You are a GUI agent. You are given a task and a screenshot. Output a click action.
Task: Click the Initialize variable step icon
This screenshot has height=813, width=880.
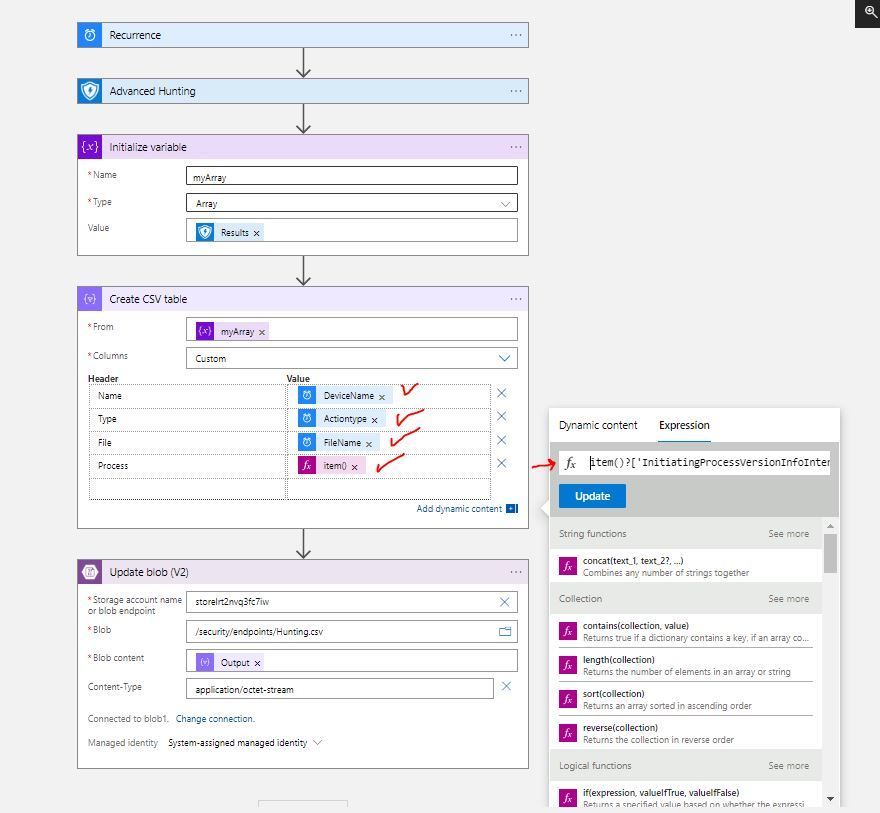pos(90,147)
